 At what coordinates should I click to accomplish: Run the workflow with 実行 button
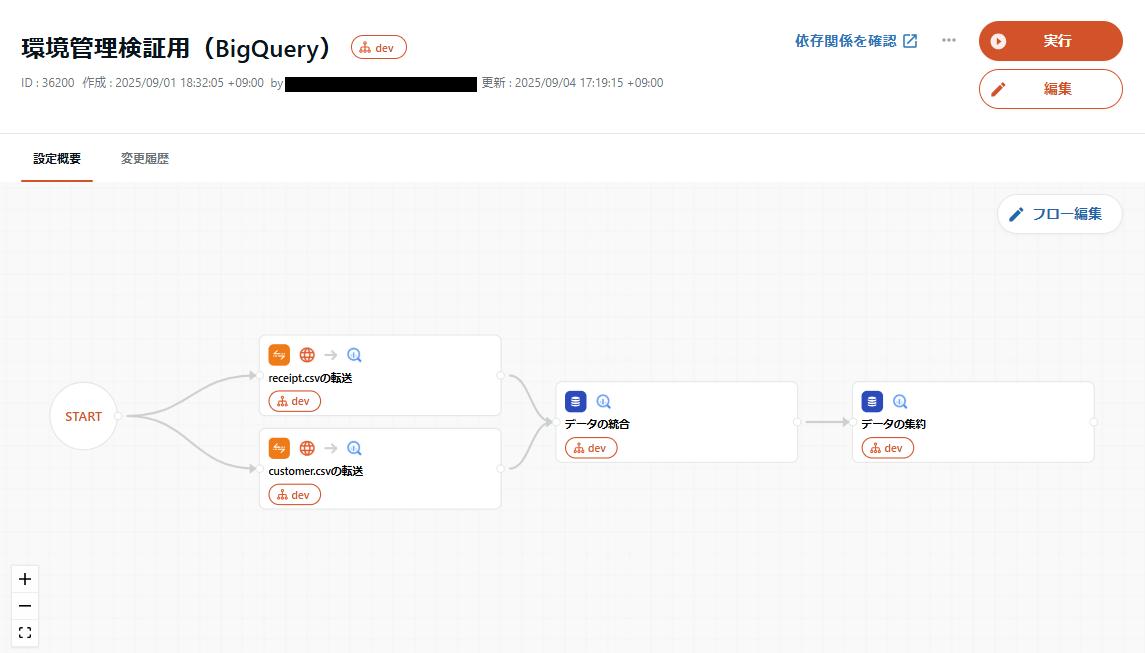pos(1050,41)
